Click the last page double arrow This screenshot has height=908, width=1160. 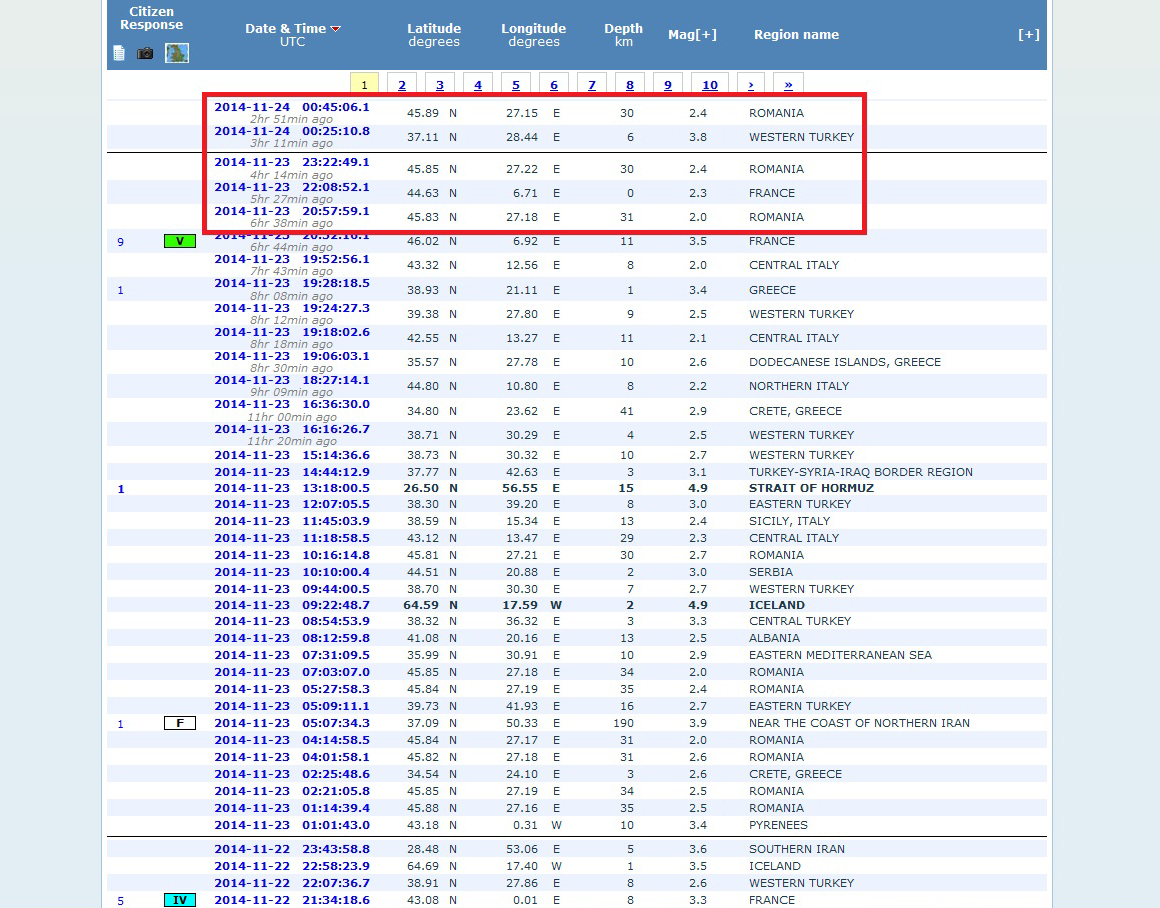click(x=788, y=85)
